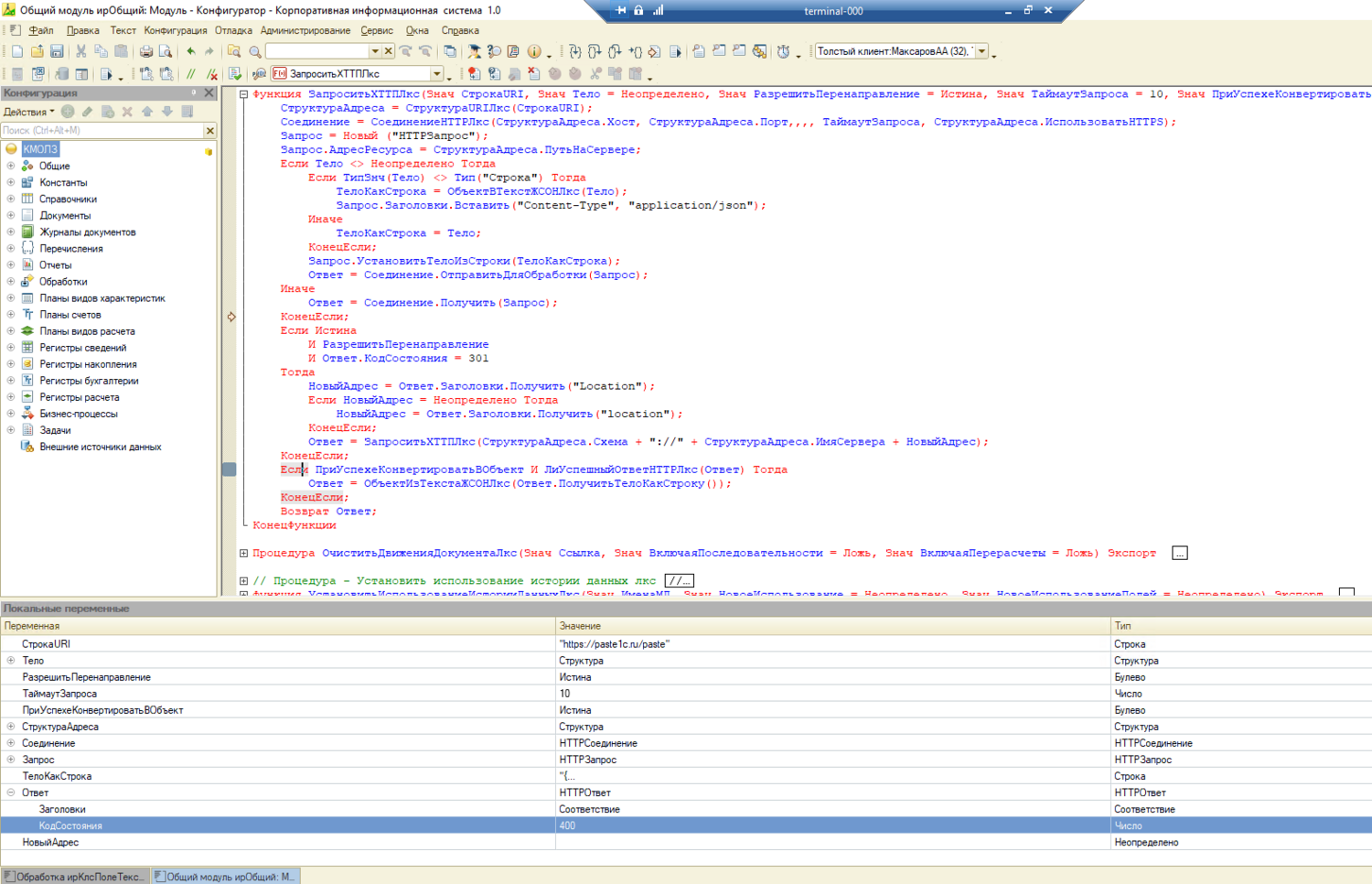Run the syntax check icon with green checkmark
Image resolution: width=1372 pixels, height=884 pixels.
tap(235, 74)
